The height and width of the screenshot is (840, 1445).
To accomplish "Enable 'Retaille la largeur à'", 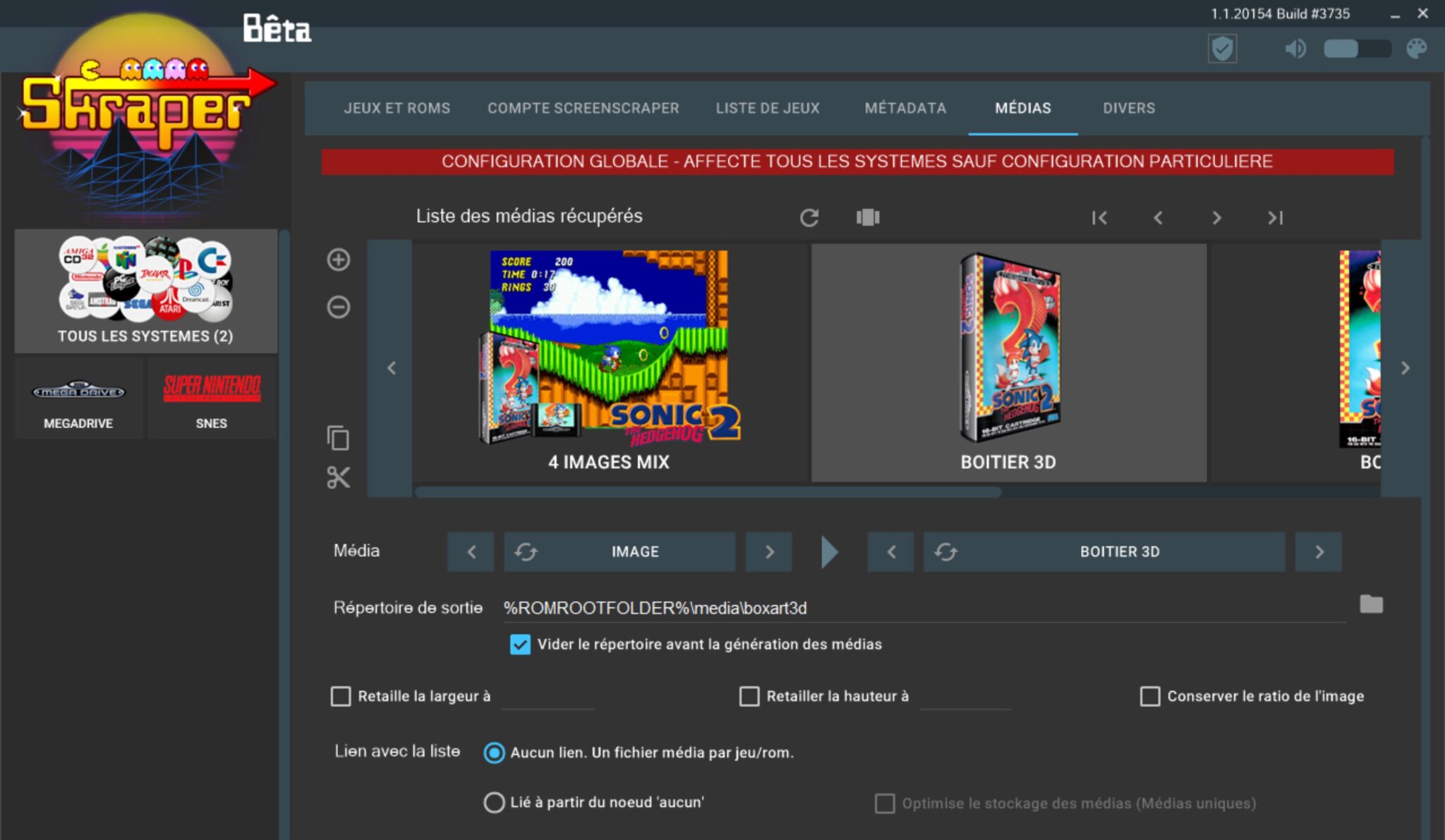I will click(x=341, y=696).
